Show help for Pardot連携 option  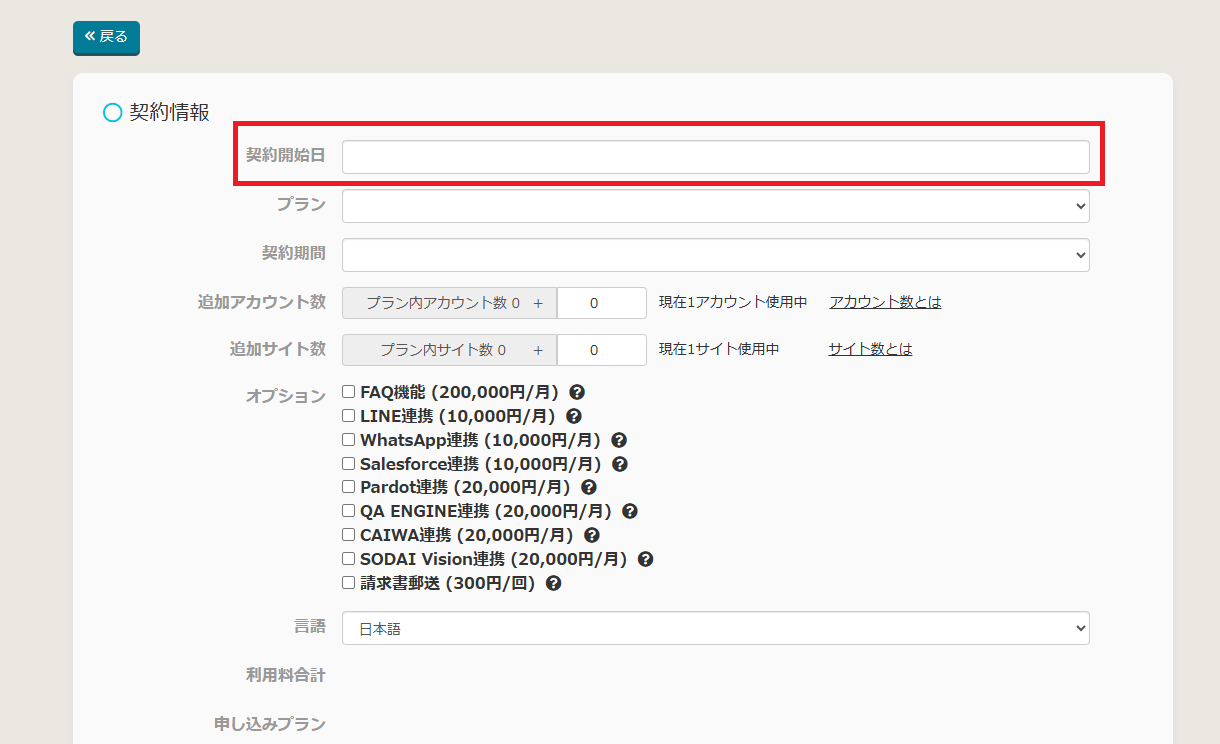589,487
